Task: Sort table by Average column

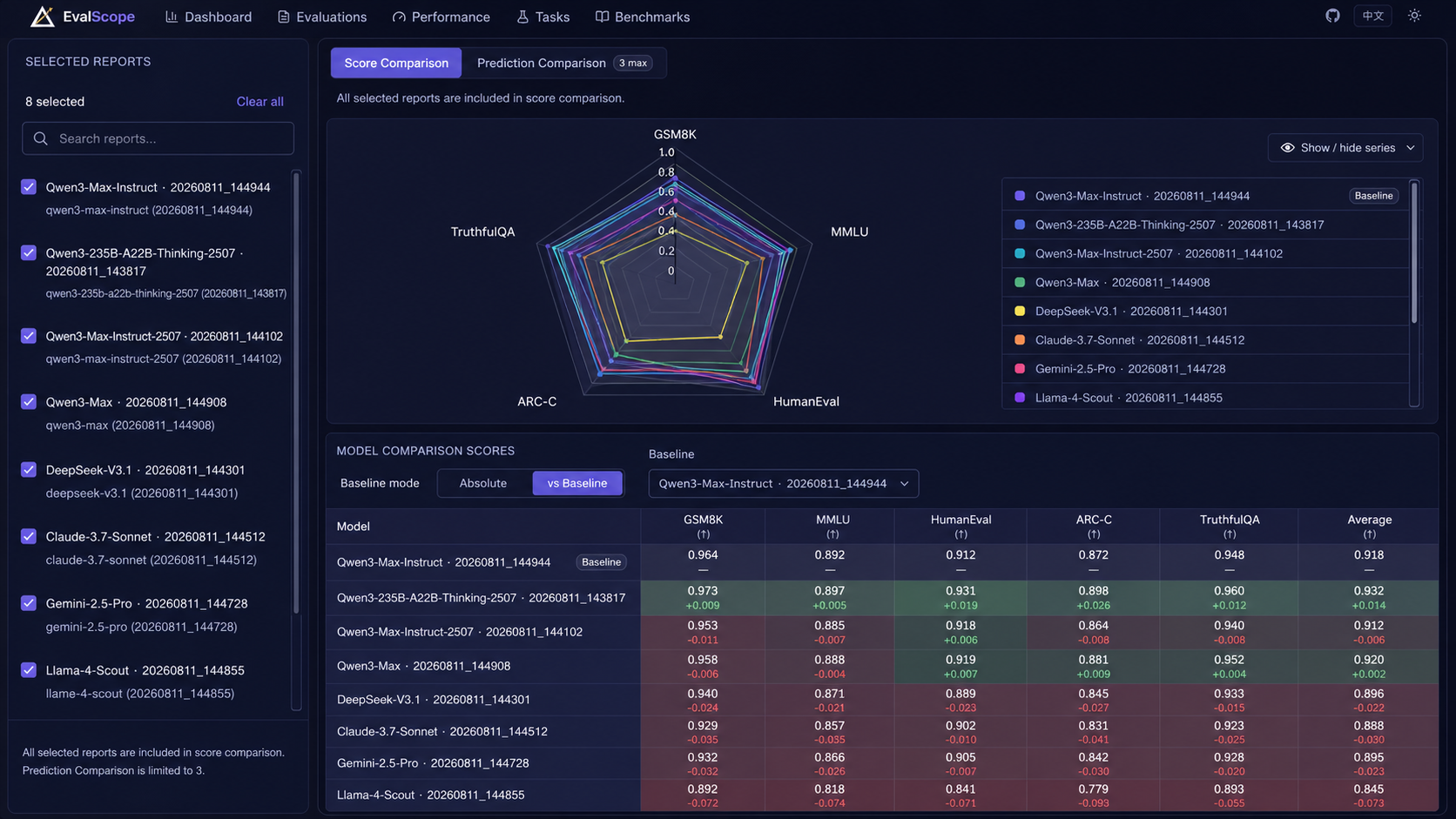Action: pyautogui.click(x=1369, y=527)
